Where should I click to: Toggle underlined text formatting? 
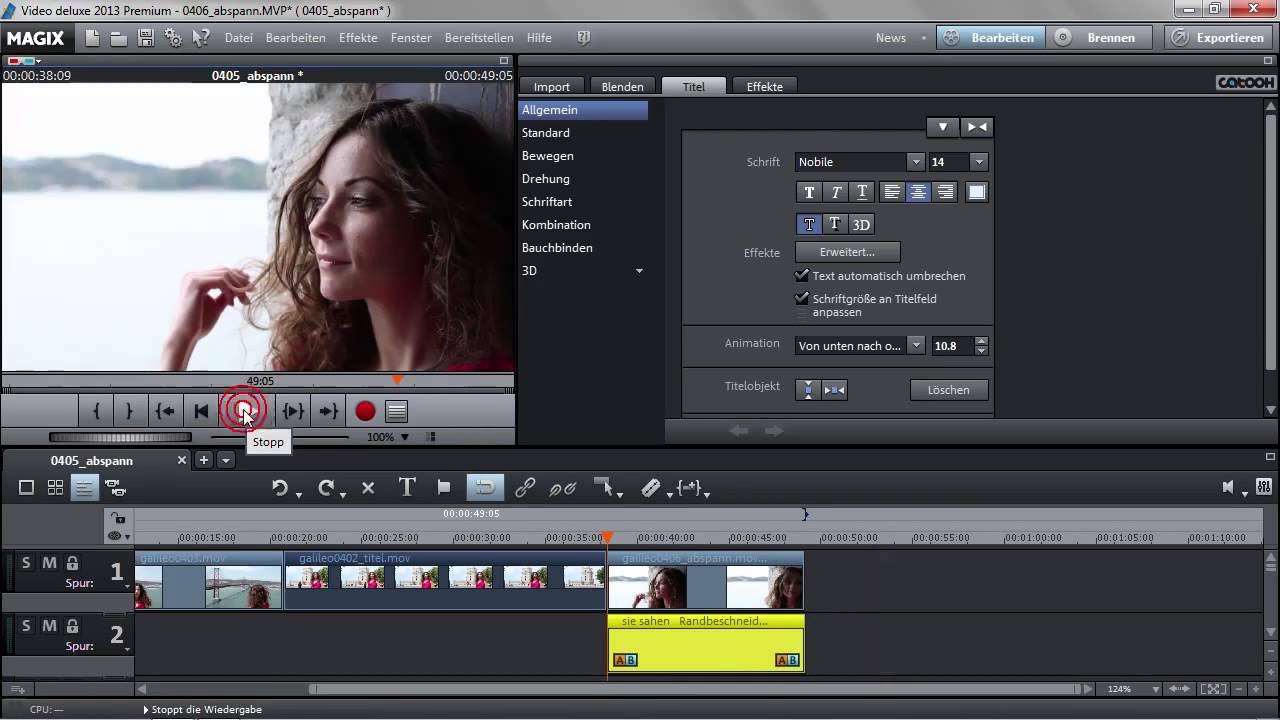click(862, 192)
